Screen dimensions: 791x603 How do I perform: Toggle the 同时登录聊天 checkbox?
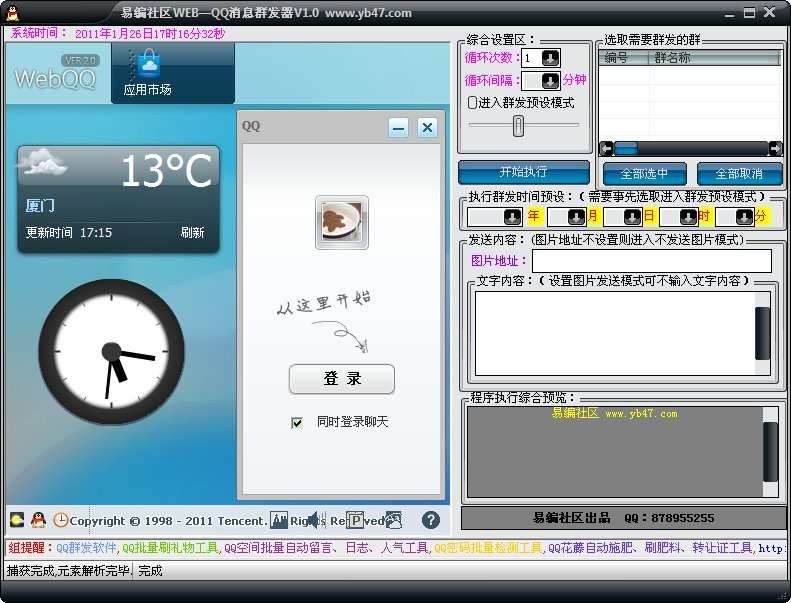[297, 422]
